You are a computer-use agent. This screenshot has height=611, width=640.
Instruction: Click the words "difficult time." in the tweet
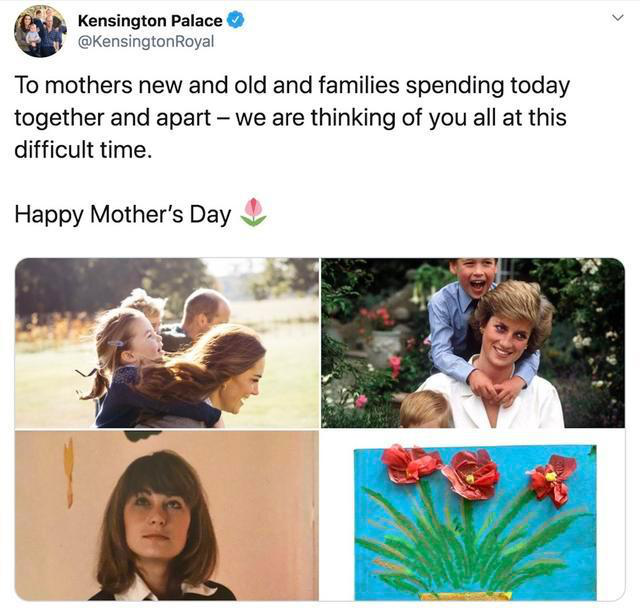click(82, 152)
